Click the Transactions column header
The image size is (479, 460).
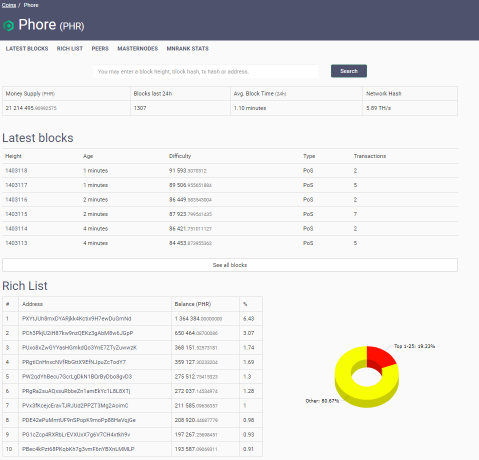click(370, 156)
